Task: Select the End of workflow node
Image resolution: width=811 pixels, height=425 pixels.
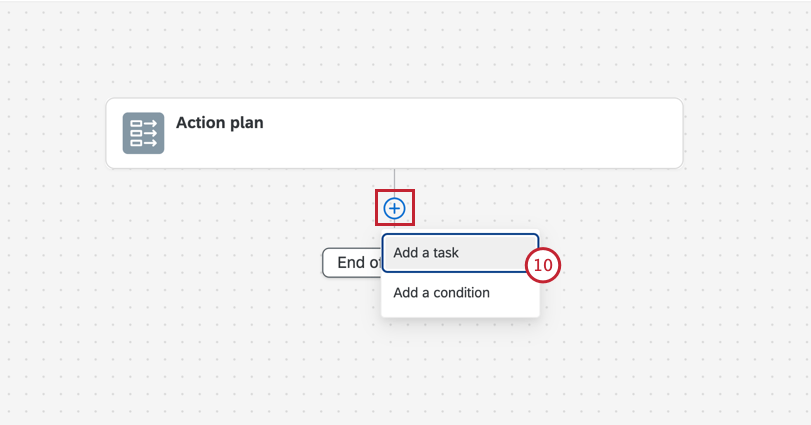Action: pos(351,263)
